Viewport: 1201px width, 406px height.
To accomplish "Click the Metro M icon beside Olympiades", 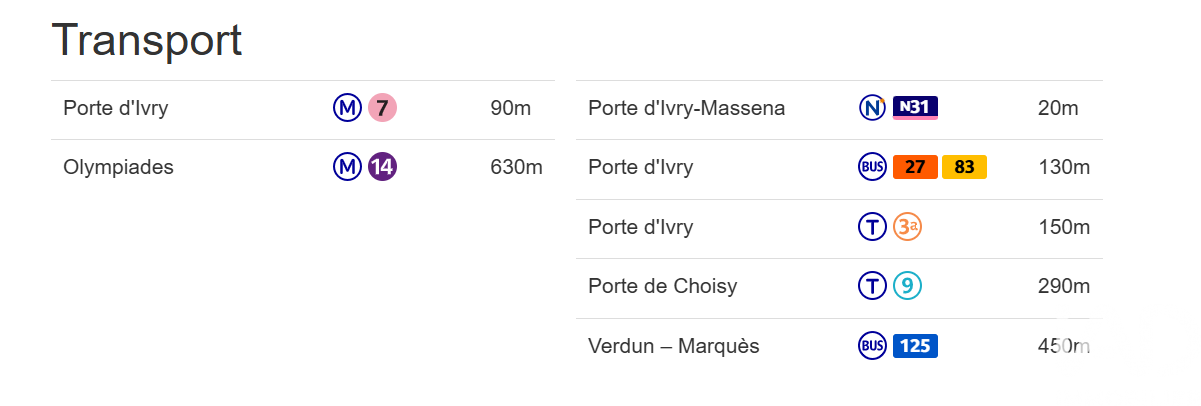I will tap(347, 167).
